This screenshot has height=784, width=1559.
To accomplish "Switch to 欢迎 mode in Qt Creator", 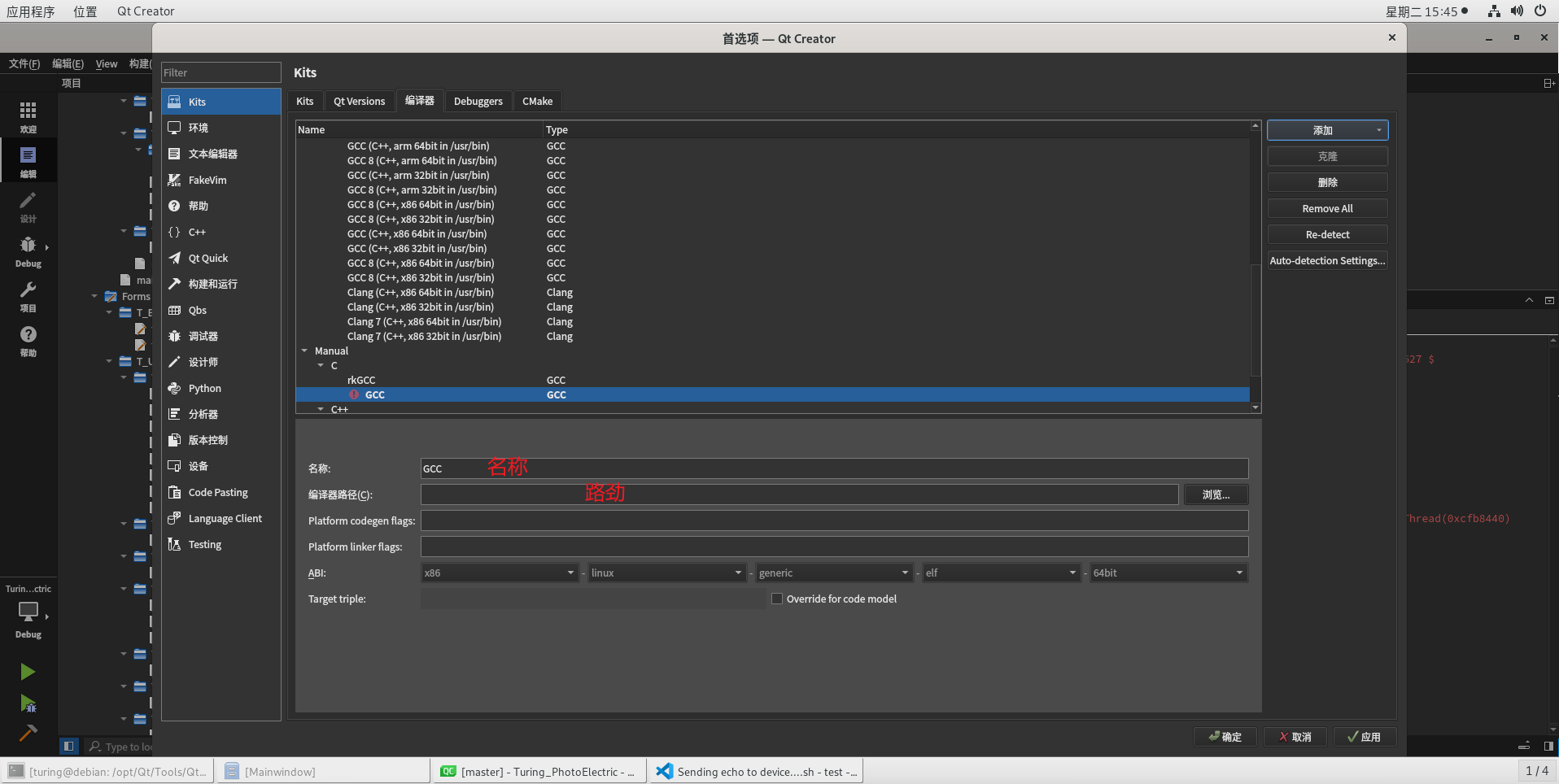I will 28,116.
